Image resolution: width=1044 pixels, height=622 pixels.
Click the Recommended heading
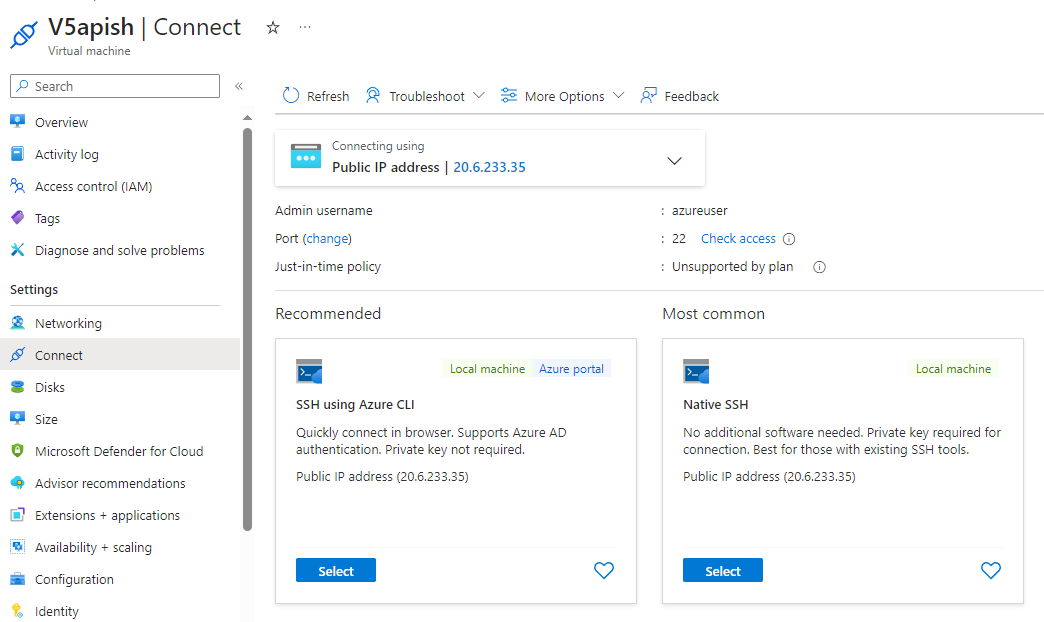pyautogui.click(x=328, y=314)
